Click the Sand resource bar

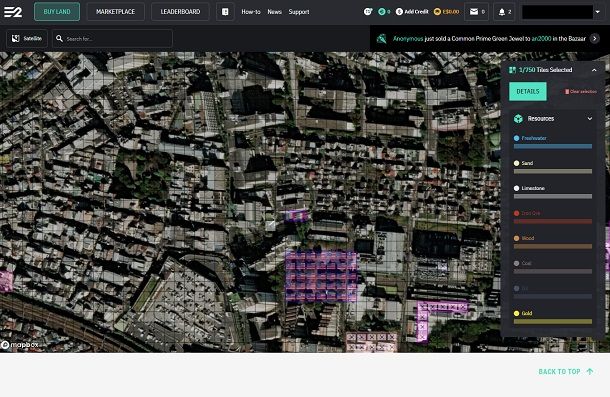(553, 171)
